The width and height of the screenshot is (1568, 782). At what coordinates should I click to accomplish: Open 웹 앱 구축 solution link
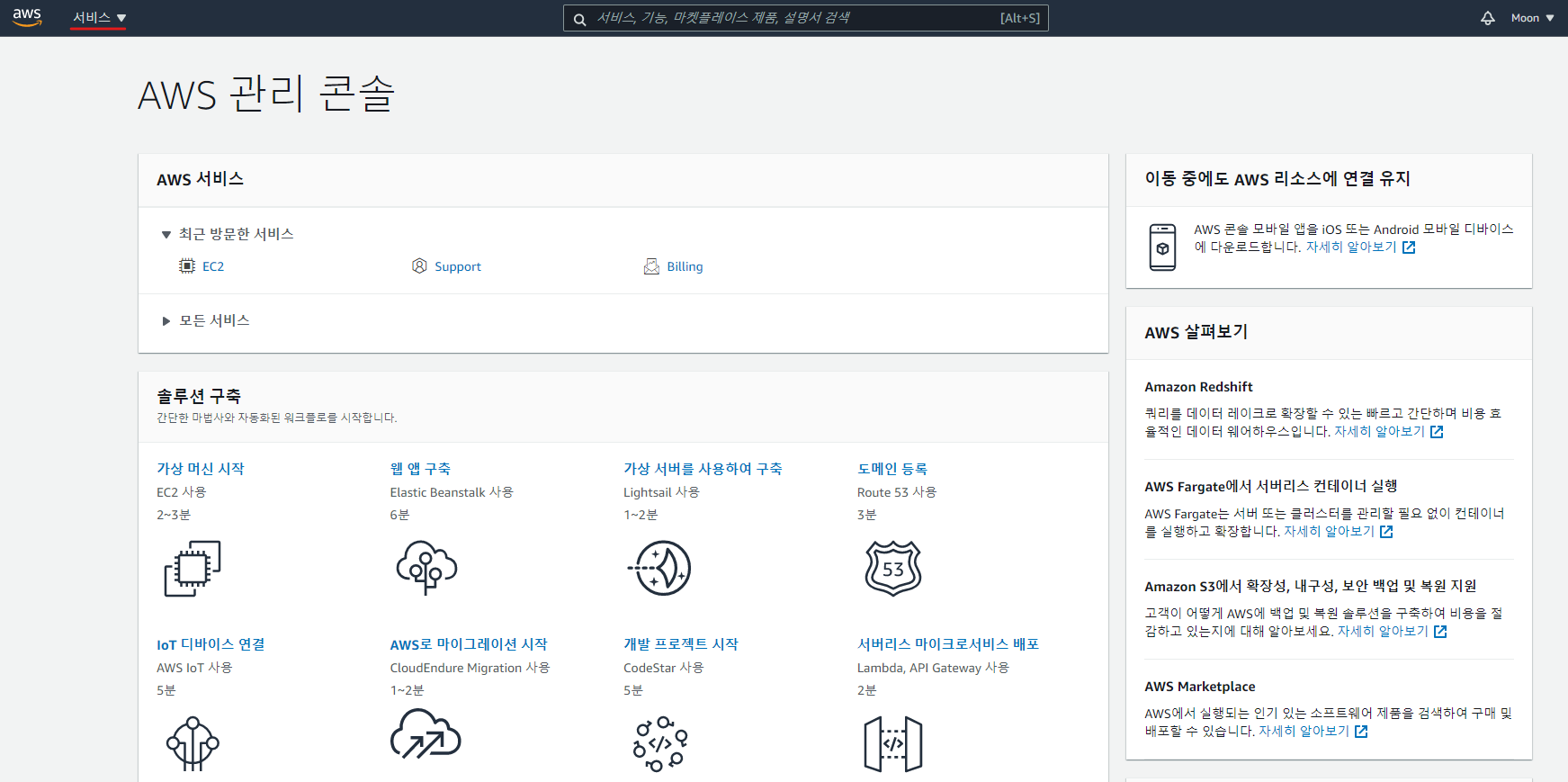pyautogui.click(x=420, y=469)
